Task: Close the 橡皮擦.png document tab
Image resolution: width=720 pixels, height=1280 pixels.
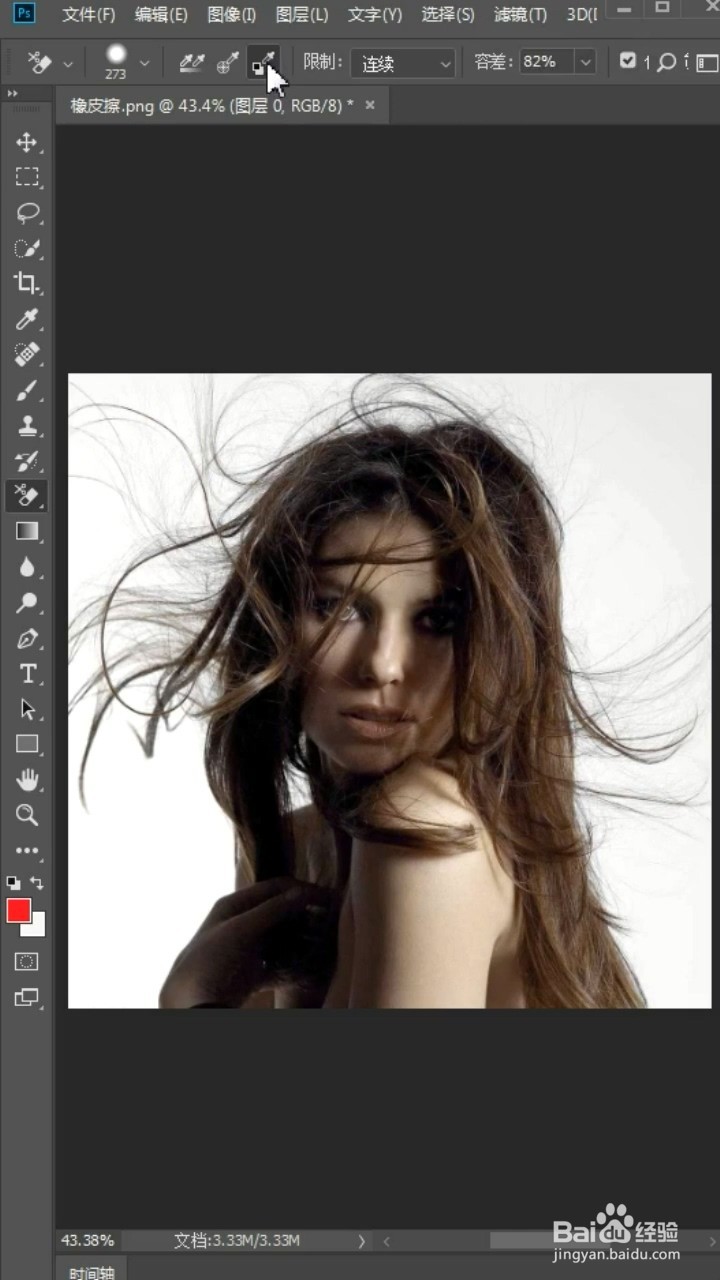Action: click(370, 105)
